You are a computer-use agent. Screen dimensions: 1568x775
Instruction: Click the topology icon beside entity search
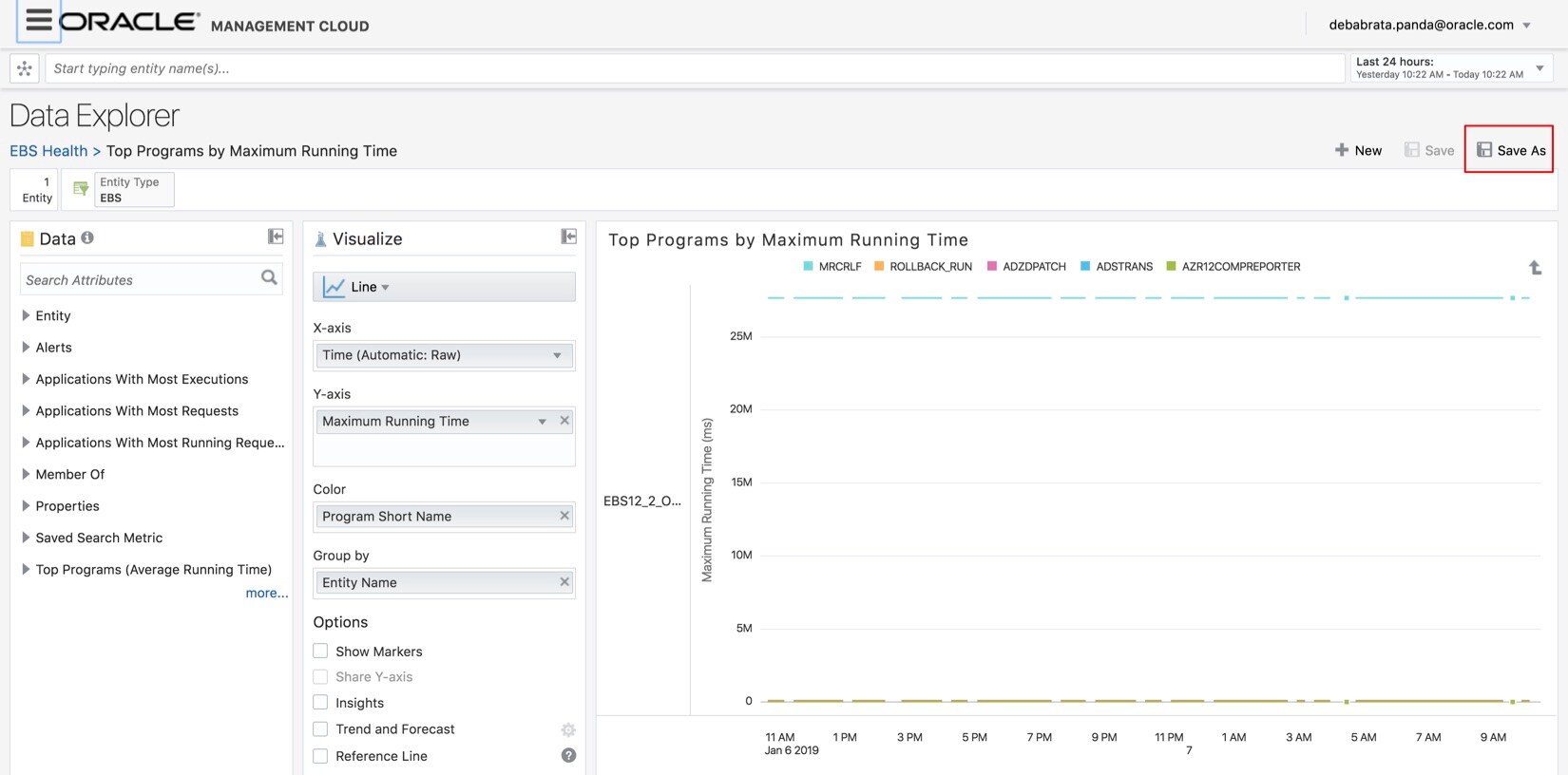point(25,68)
